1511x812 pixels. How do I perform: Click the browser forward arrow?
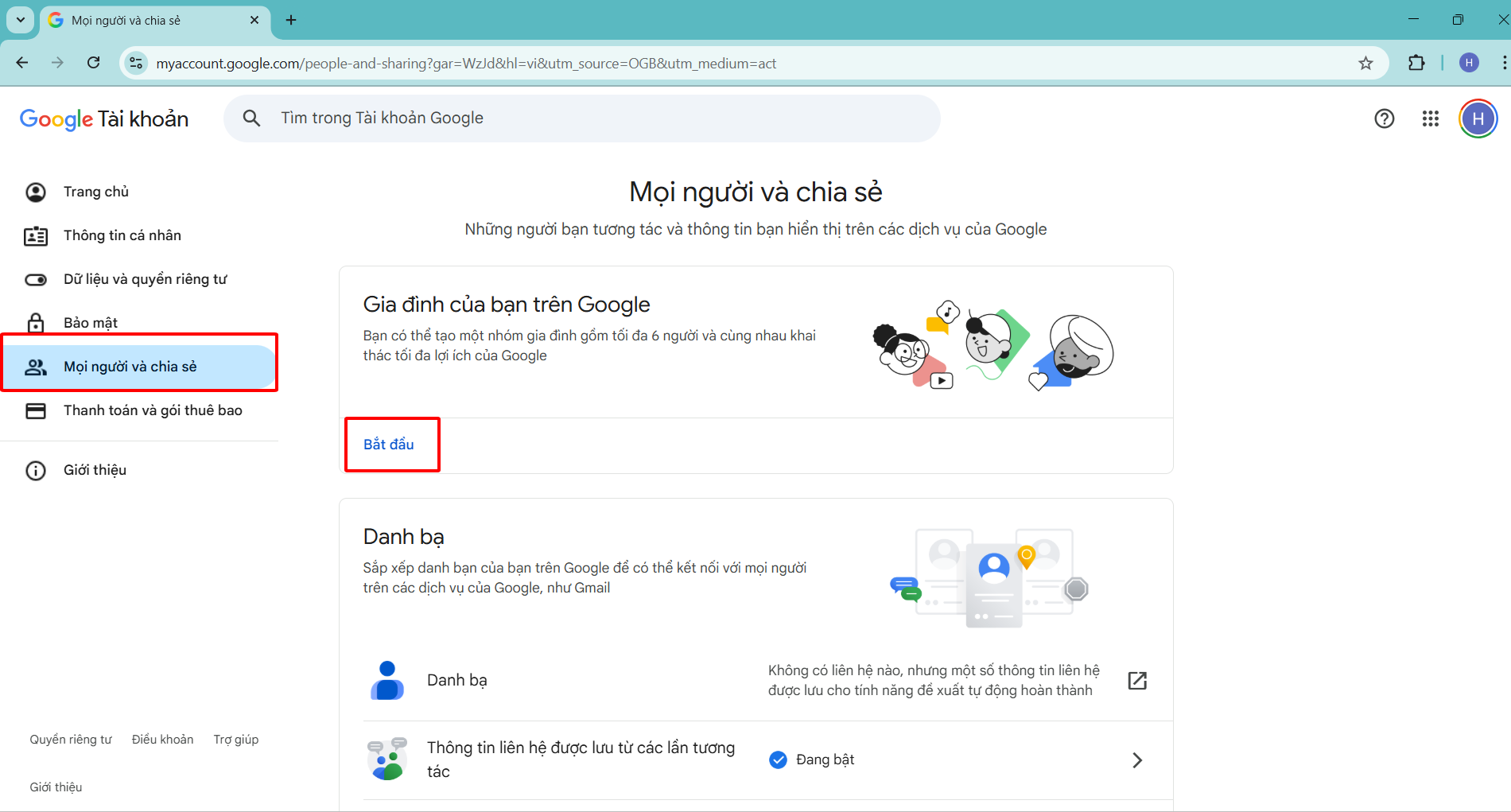pos(57,63)
